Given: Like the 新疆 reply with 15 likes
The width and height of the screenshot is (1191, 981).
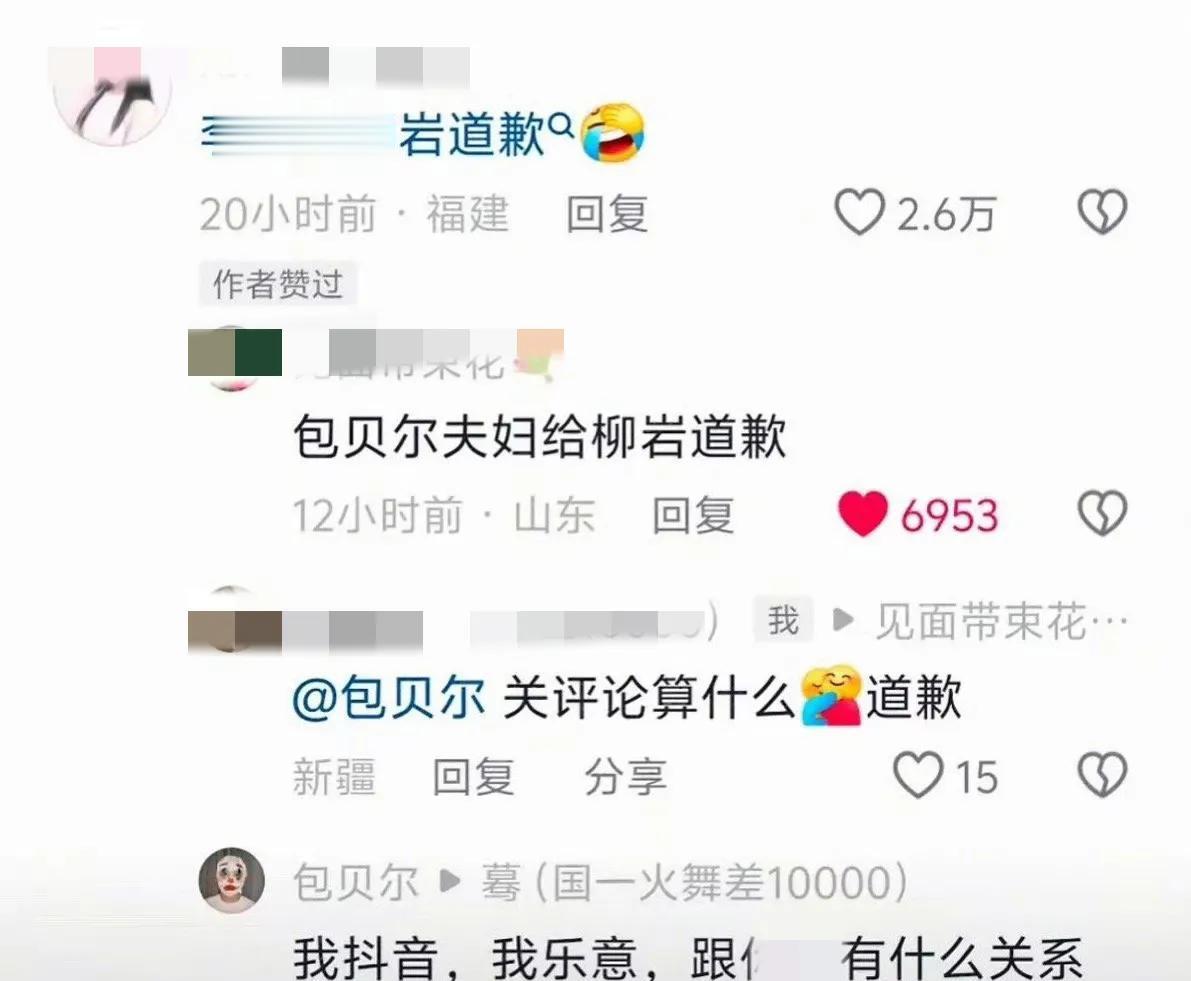Looking at the screenshot, I should pos(918,775).
